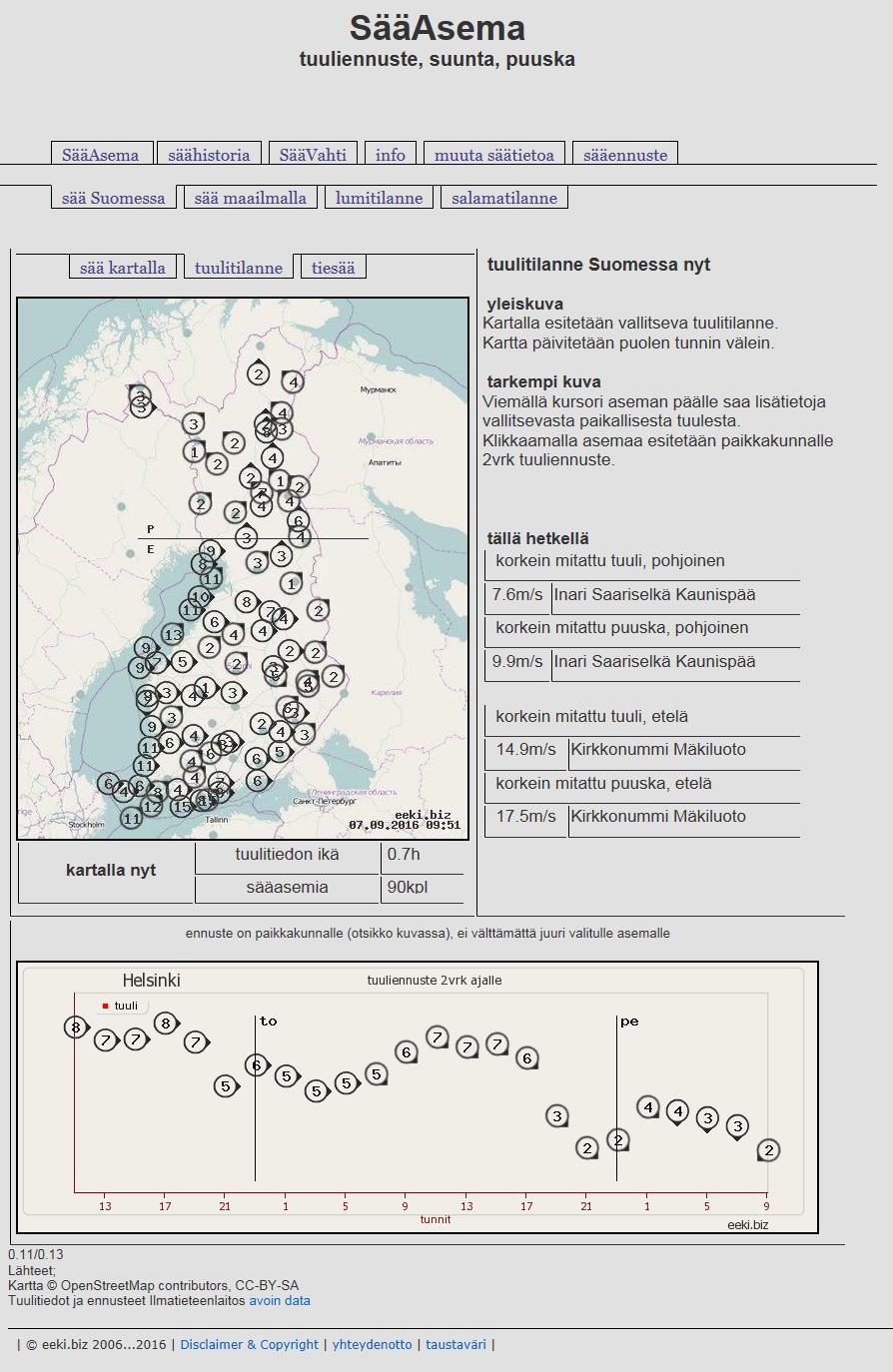This screenshot has height=1372, width=893.
Task: Click the 'kartalla nyt' table cell
Action: click(111, 870)
